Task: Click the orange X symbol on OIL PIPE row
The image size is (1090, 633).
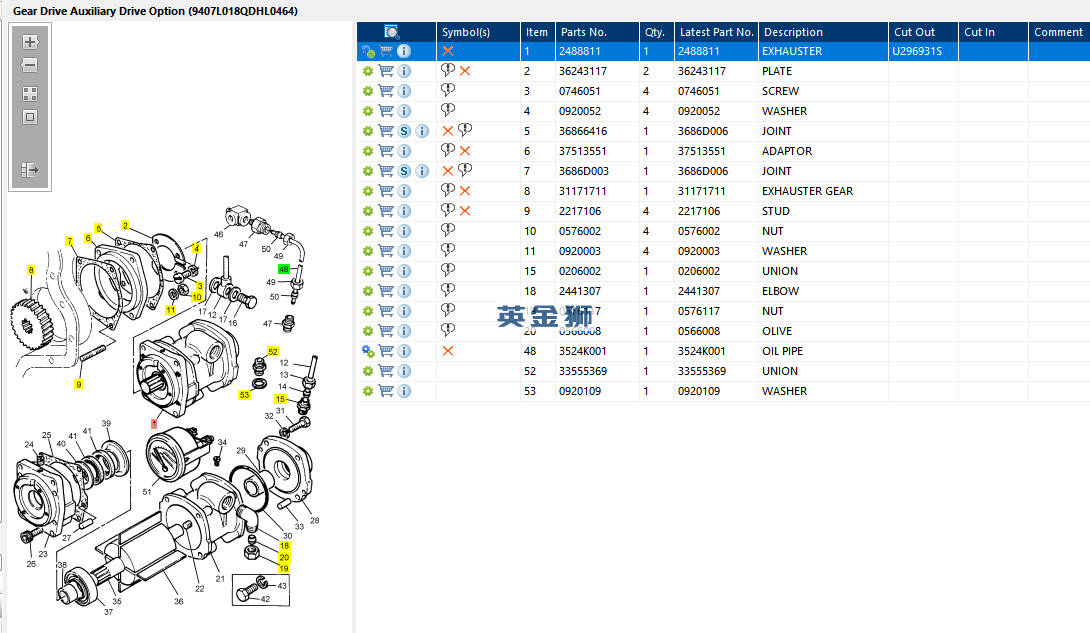Action: click(448, 351)
